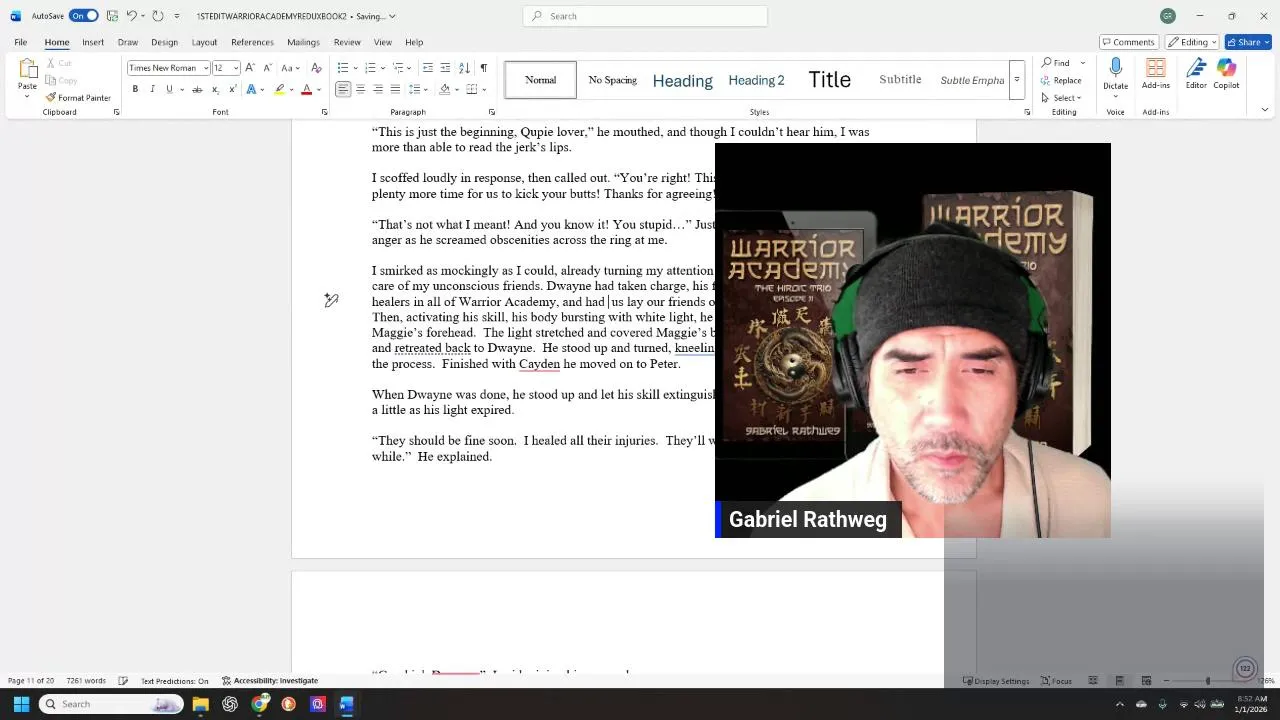Switch to the Insert tab

pyautogui.click(x=93, y=42)
